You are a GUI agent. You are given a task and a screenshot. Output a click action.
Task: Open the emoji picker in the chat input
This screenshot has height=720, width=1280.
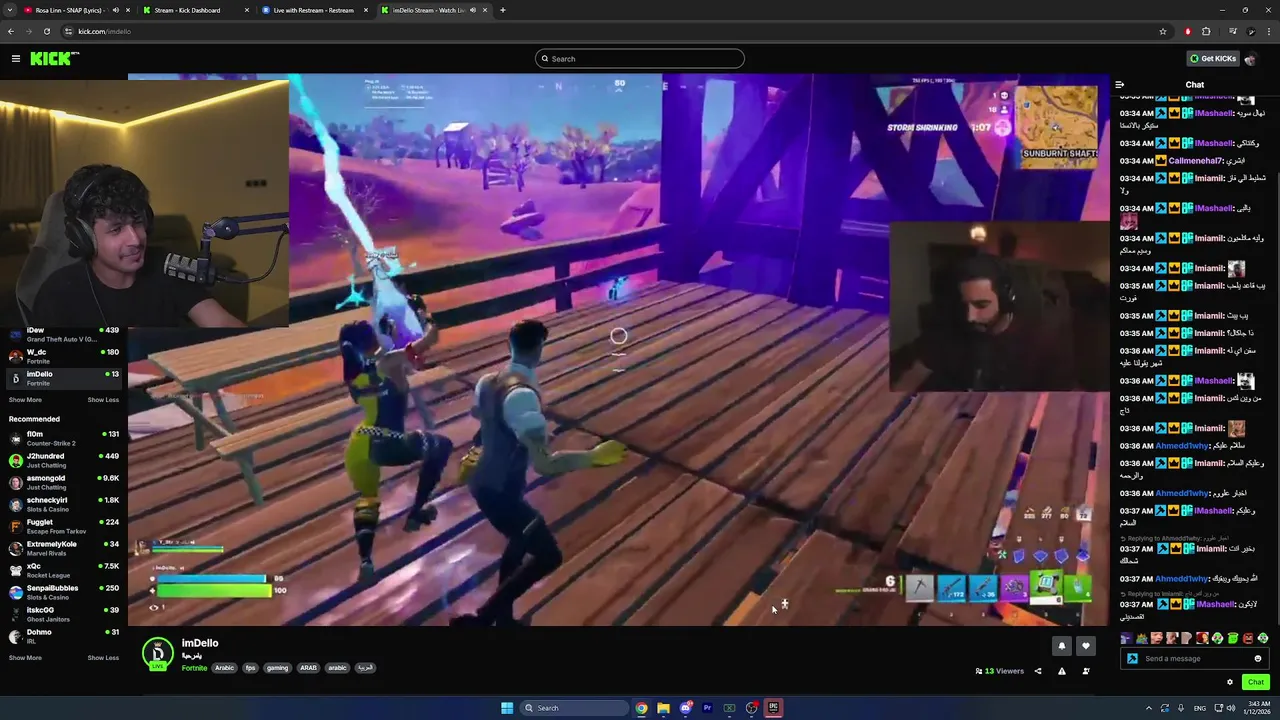(x=1258, y=659)
